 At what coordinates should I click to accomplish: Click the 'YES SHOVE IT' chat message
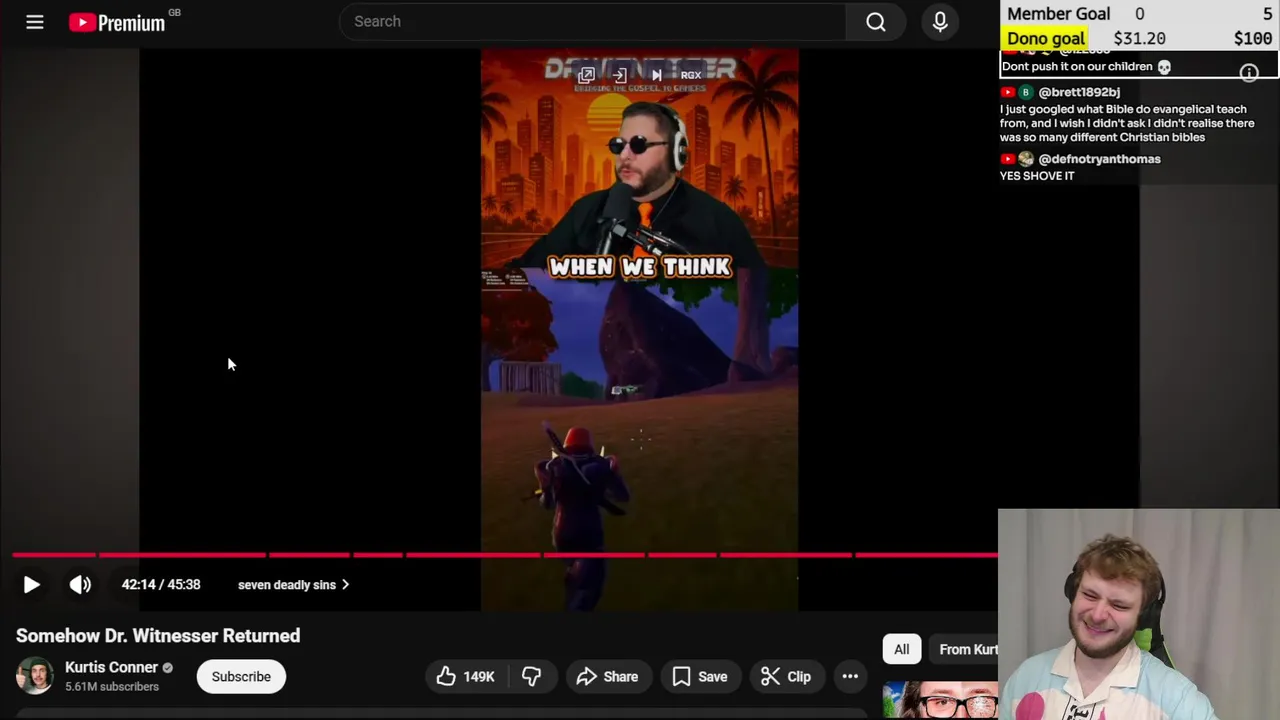[1037, 176]
